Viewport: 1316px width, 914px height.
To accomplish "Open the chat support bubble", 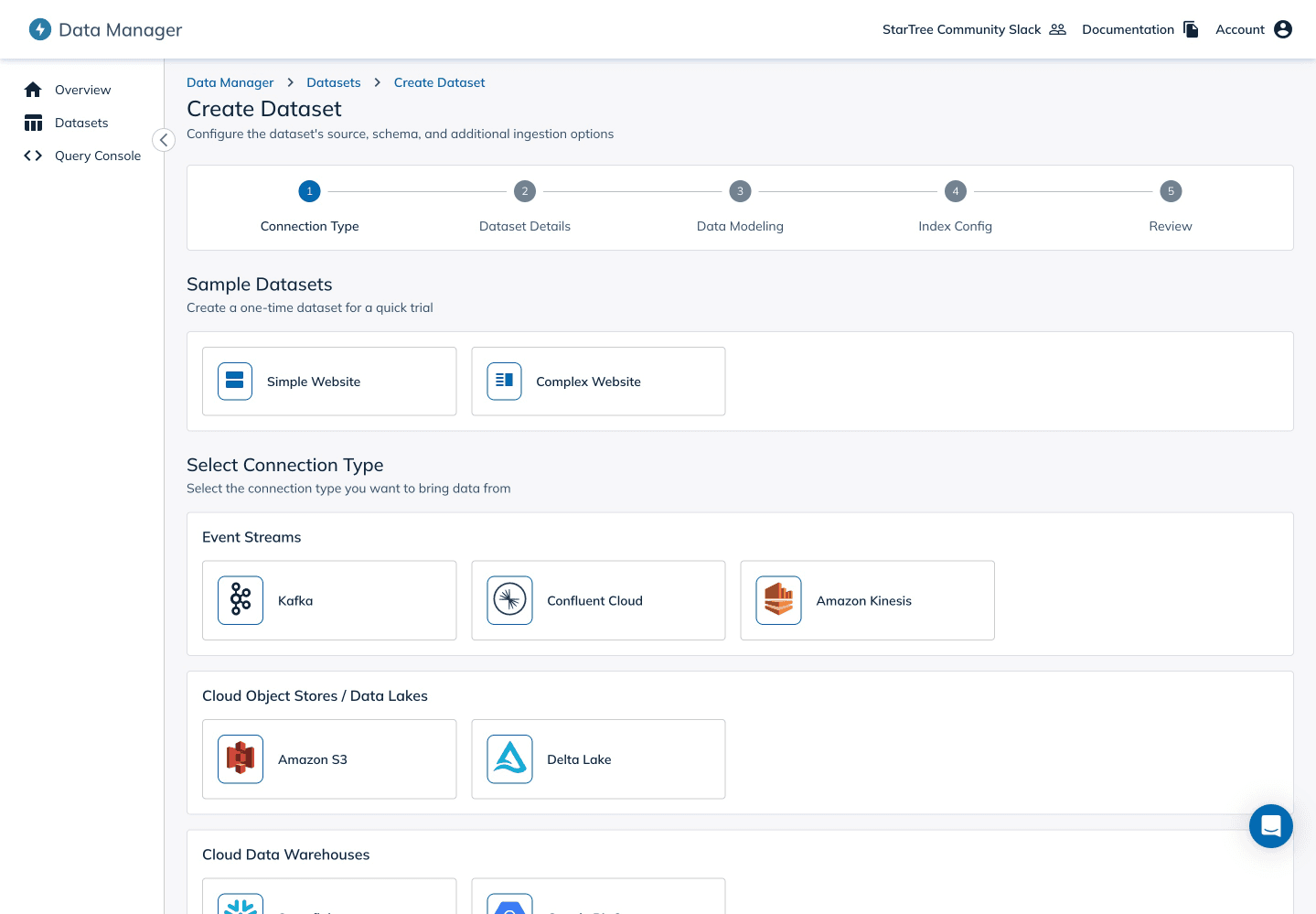I will point(1270,825).
